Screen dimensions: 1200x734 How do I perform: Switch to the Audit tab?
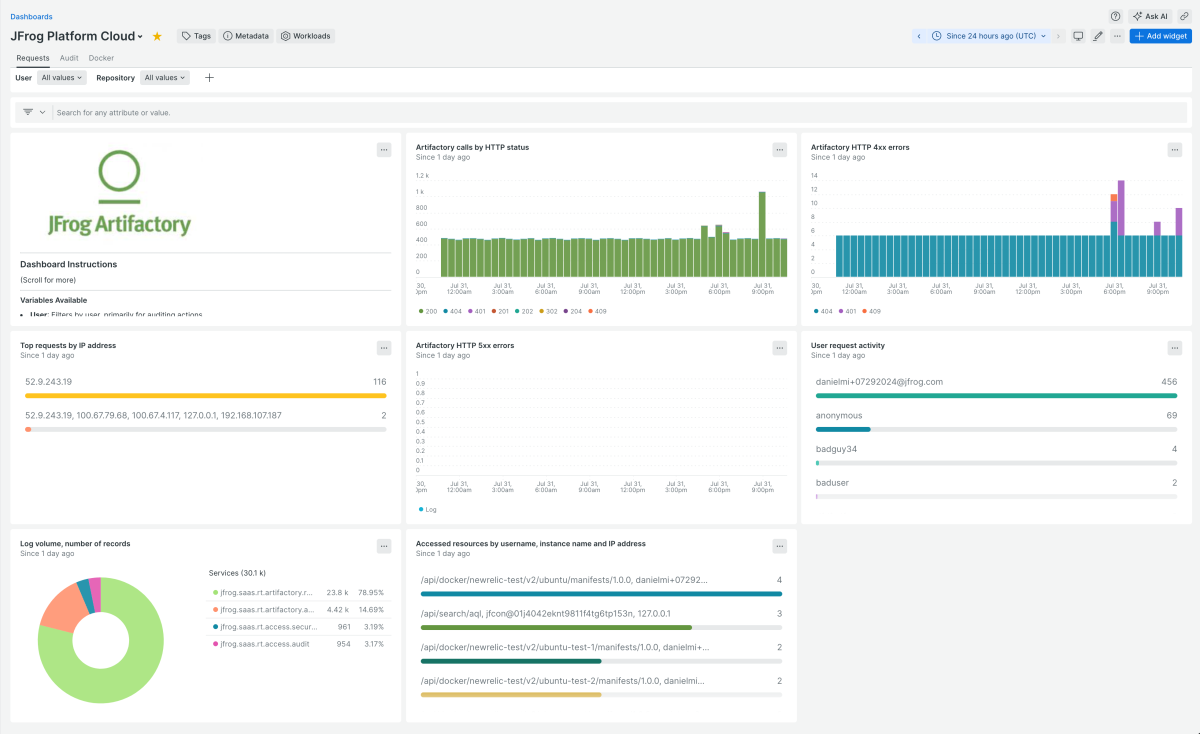(69, 58)
